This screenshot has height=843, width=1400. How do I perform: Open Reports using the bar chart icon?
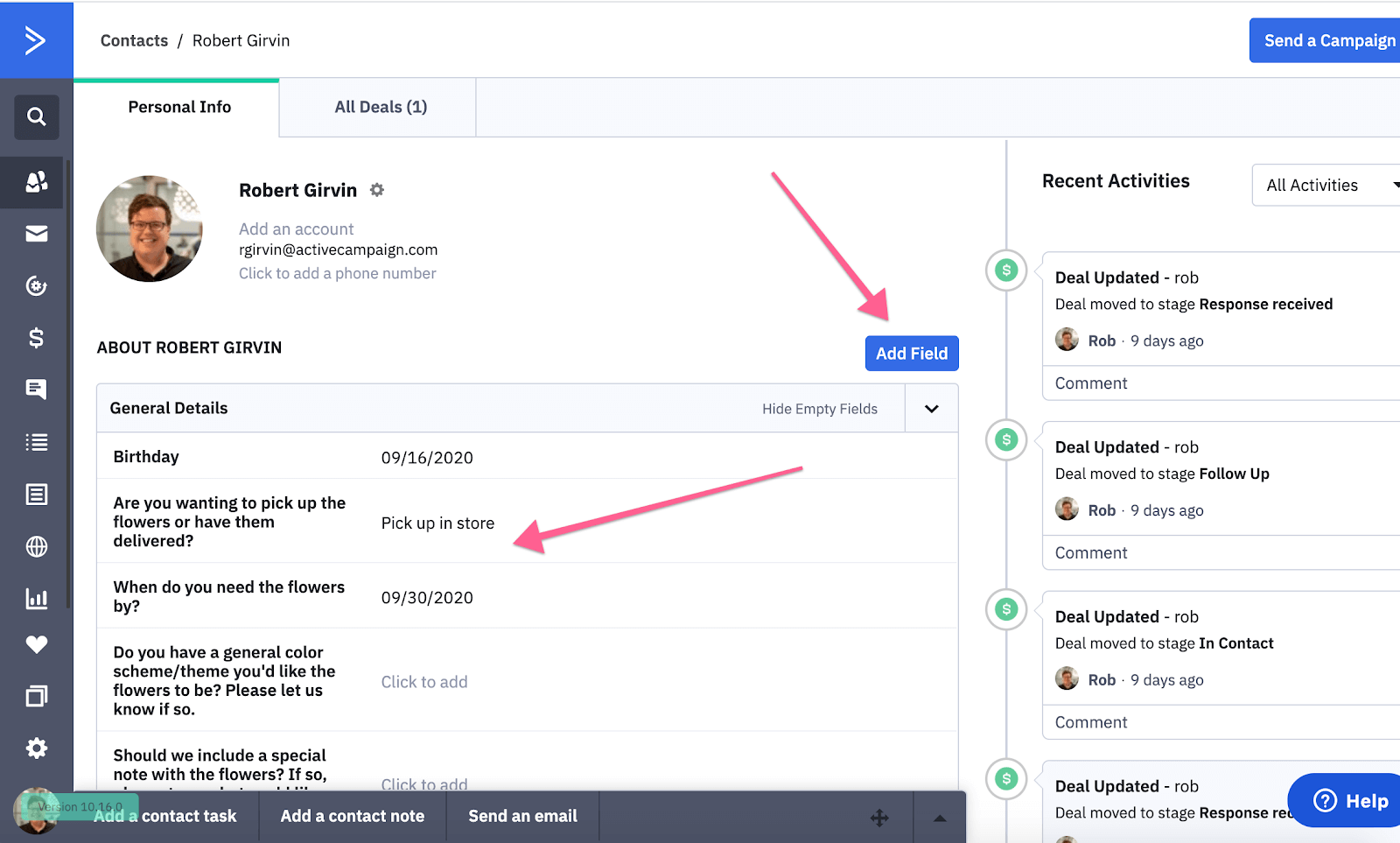37,599
